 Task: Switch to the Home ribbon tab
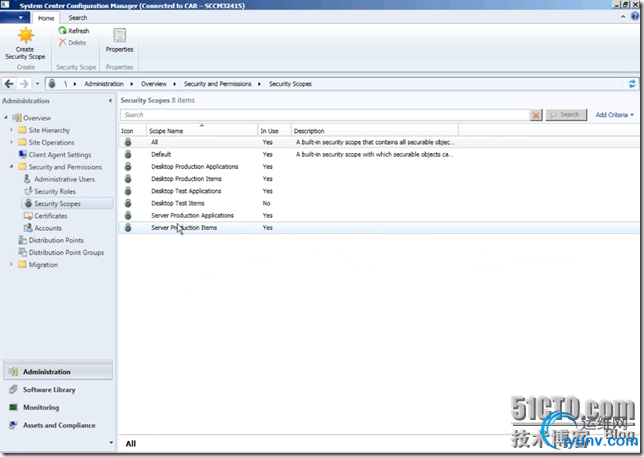pos(46,18)
